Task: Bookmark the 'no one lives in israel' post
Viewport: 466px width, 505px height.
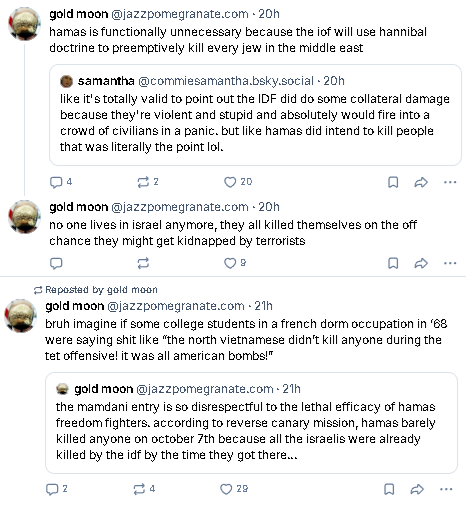Action: pos(393,263)
